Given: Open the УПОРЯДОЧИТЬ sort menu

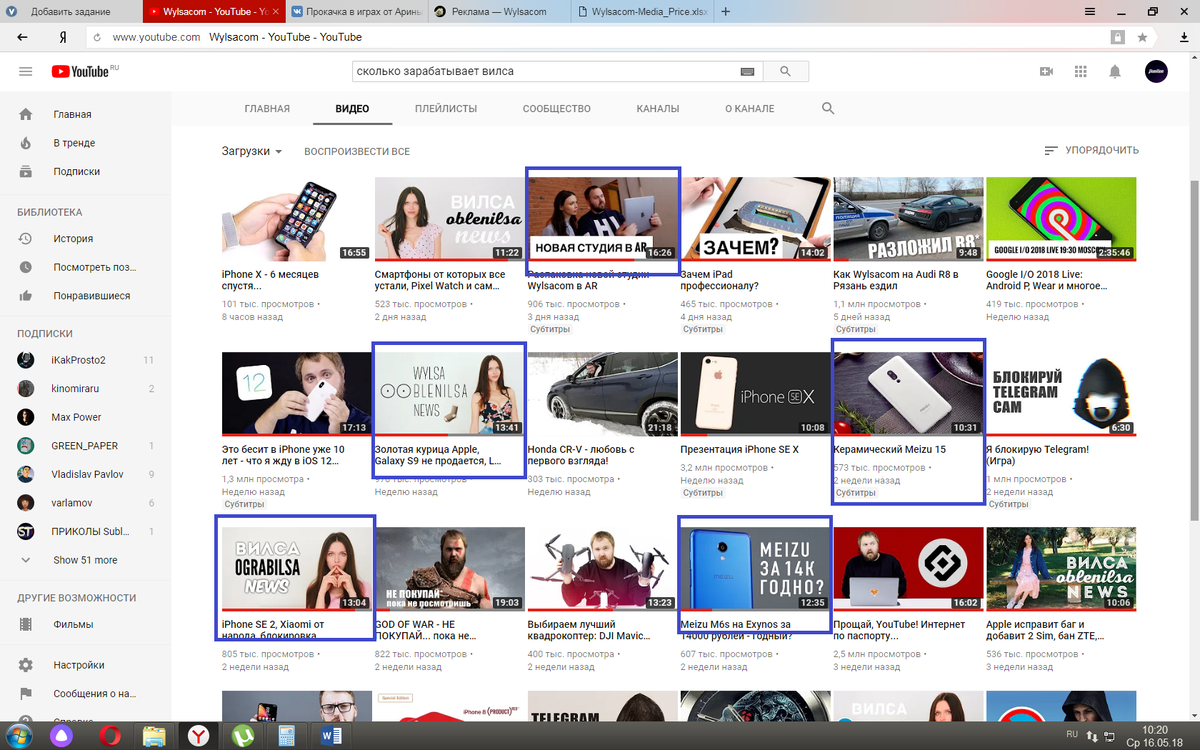Looking at the screenshot, I should click(x=1091, y=150).
